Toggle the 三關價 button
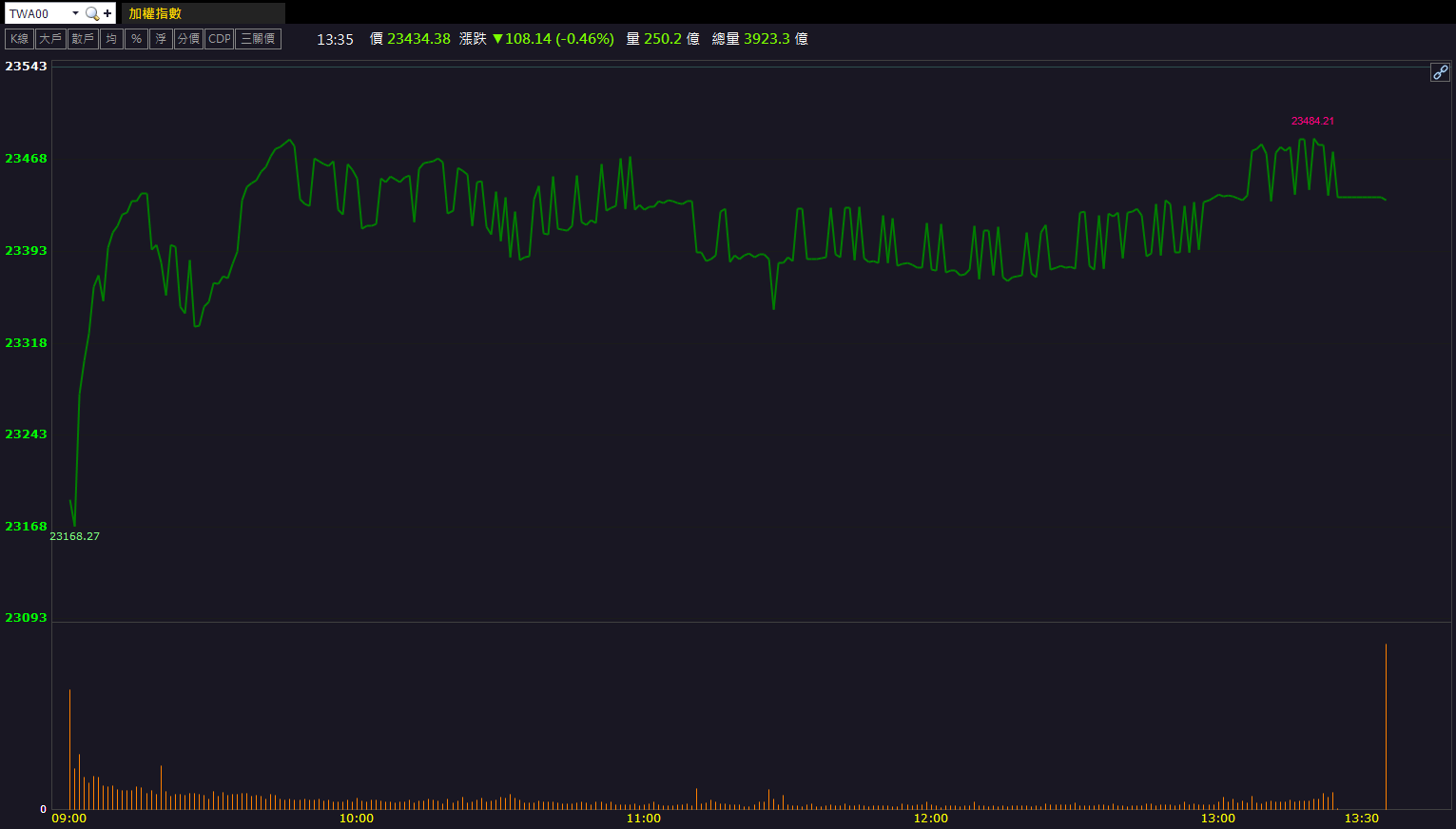Screen dimensions: 1456x829 [259, 39]
